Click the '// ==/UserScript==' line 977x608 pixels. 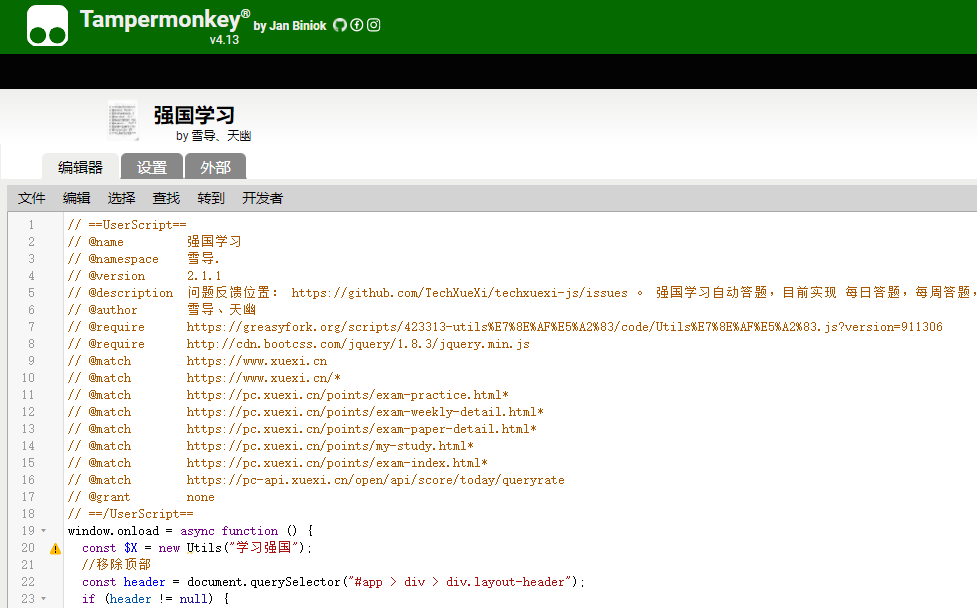point(131,514)
